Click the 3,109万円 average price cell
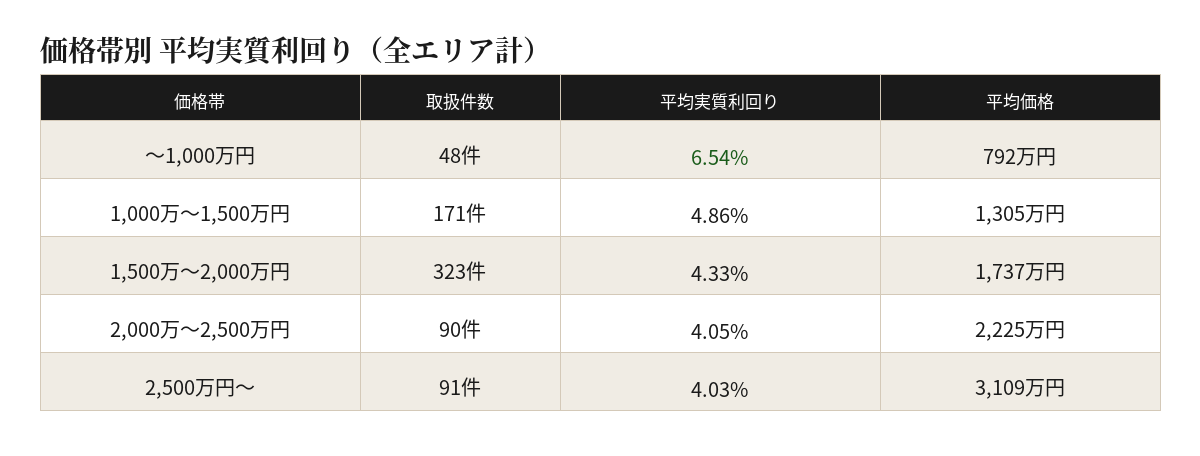This screenshot has width=1200, height=456. [1020, 388]
